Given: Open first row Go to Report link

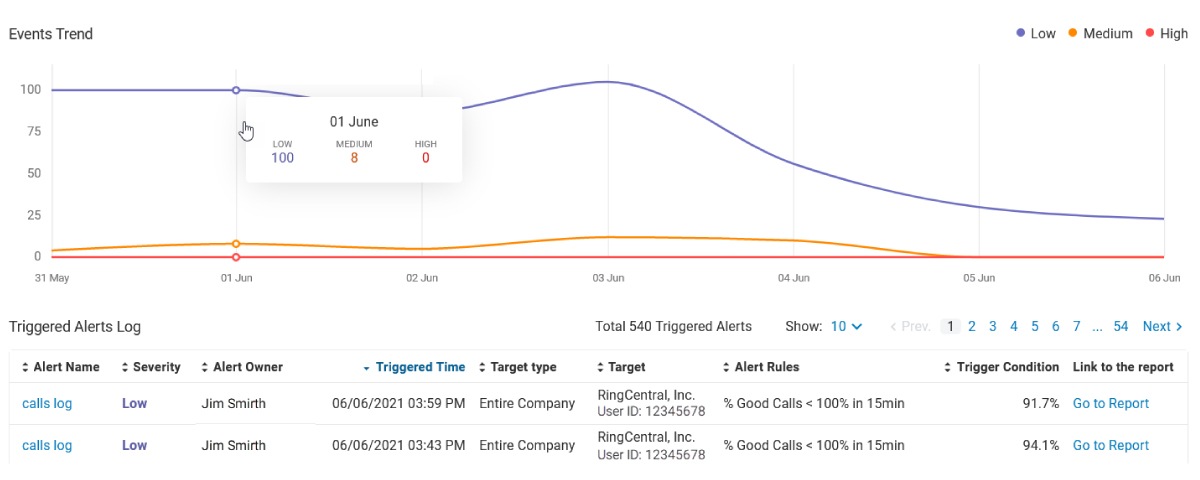Looking at the screenshot, I should [1111, 403].
